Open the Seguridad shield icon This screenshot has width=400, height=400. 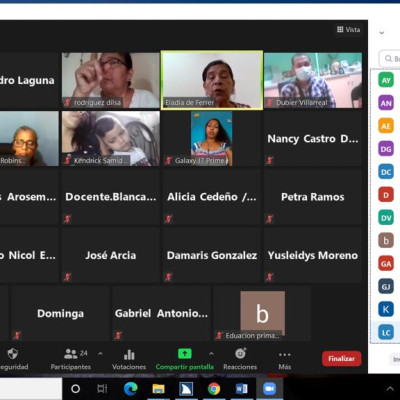click(x=13, y=354)
